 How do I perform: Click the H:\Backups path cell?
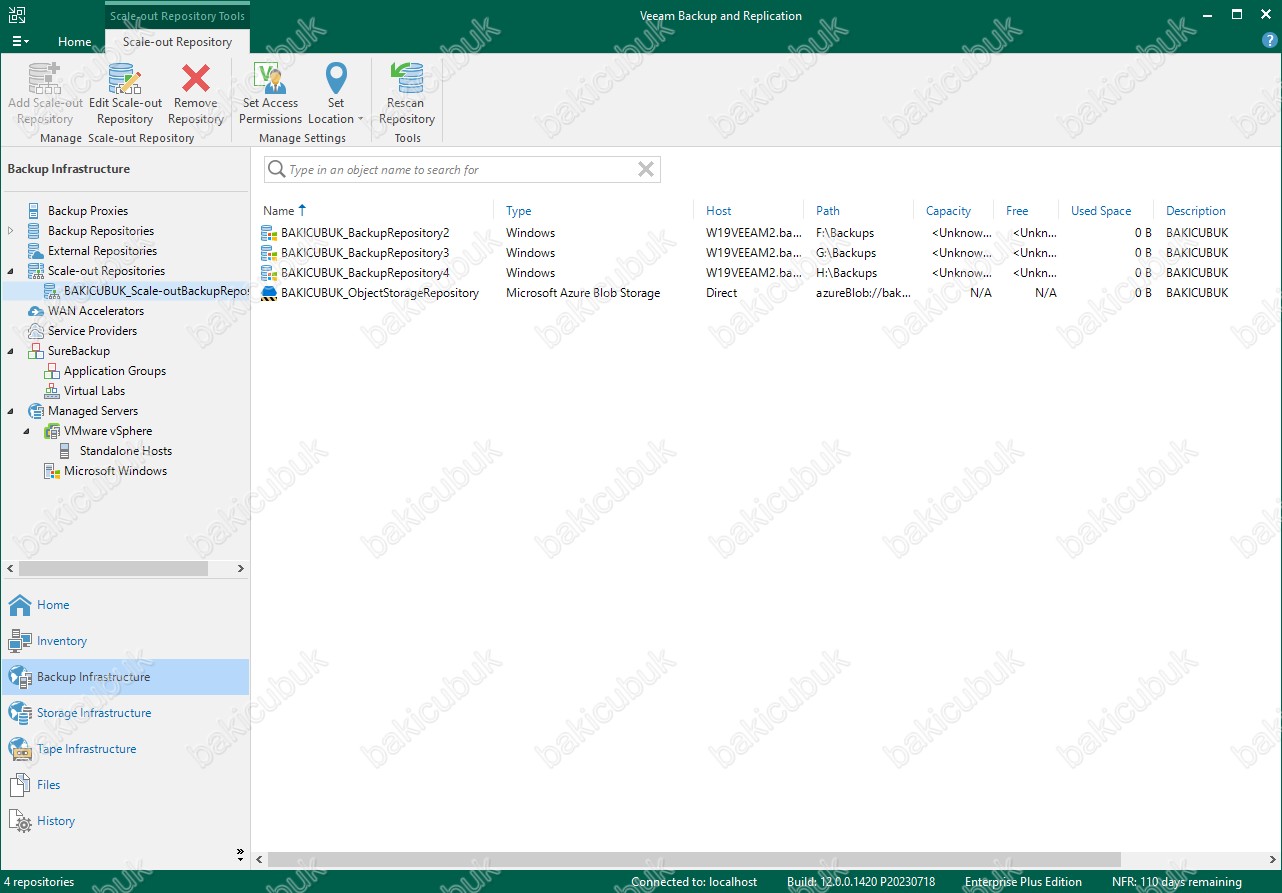(x=846, y=273)
